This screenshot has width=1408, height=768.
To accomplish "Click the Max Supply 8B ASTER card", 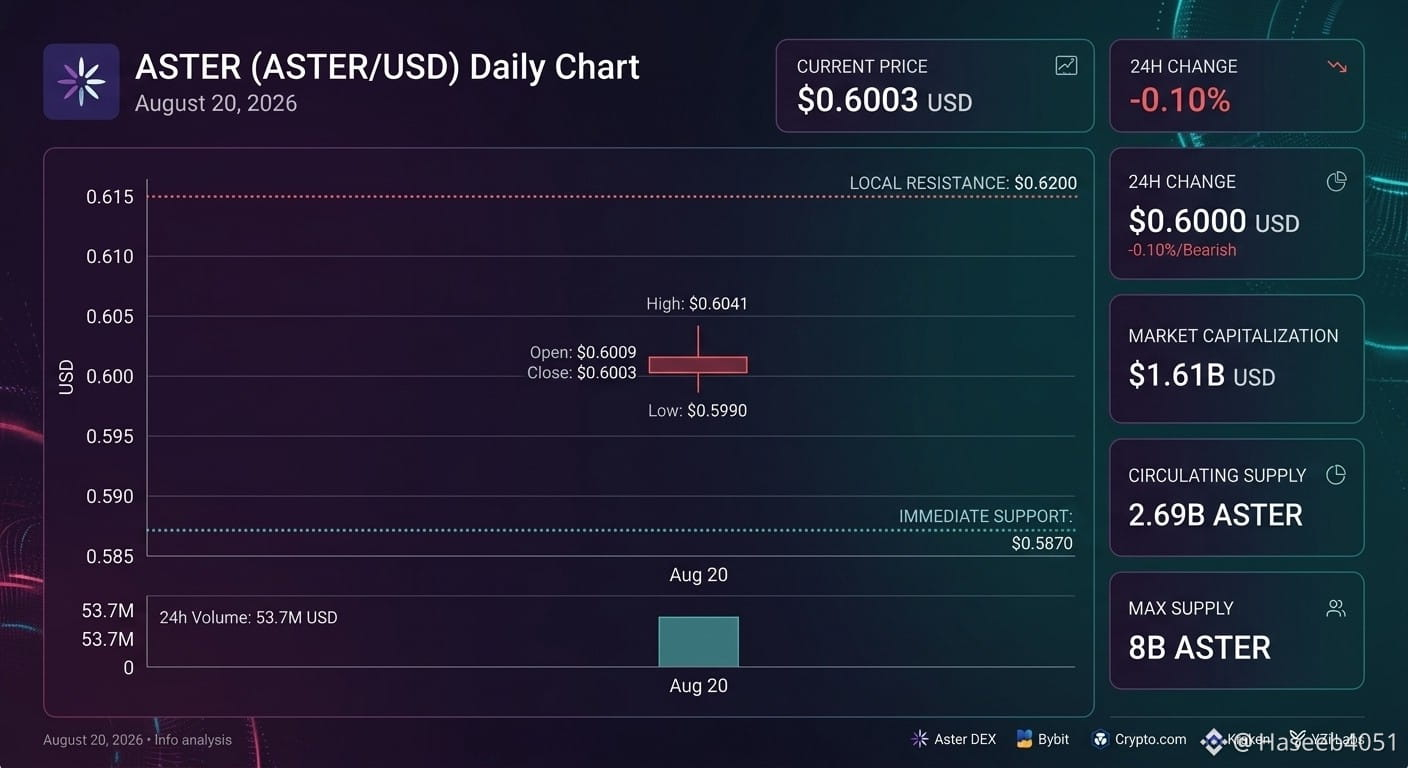I will 1236,630.
